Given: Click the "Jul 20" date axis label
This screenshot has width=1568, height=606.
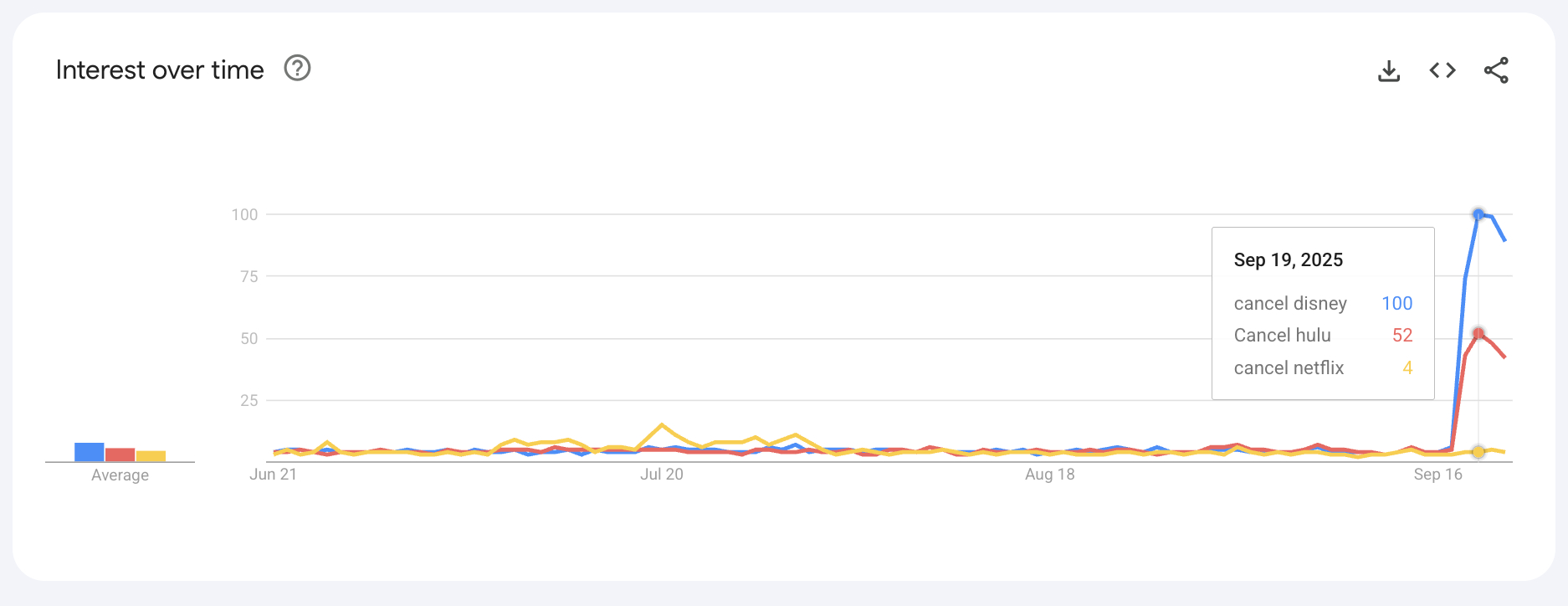Looking at the screenshot, I should coord(662,475).
